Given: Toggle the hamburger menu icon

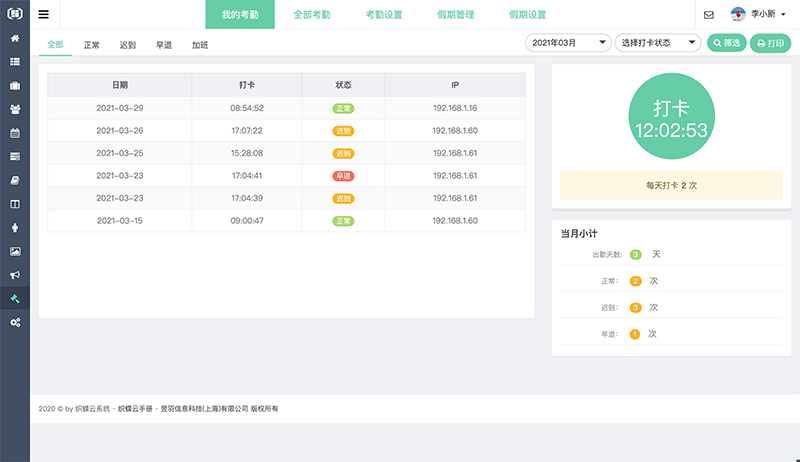Looking at the screenshot, I should click(44, 14).
